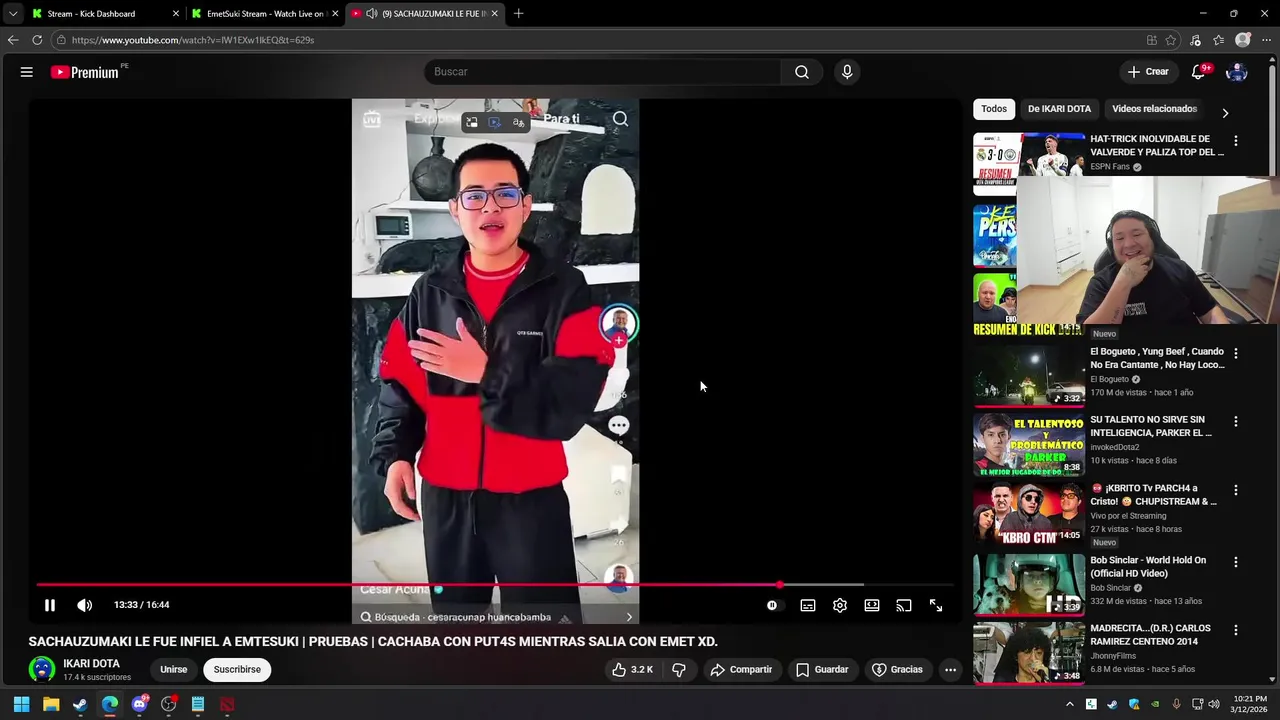
Task: Open OBS Studio from the taskbar
Action: click(169, 705)
